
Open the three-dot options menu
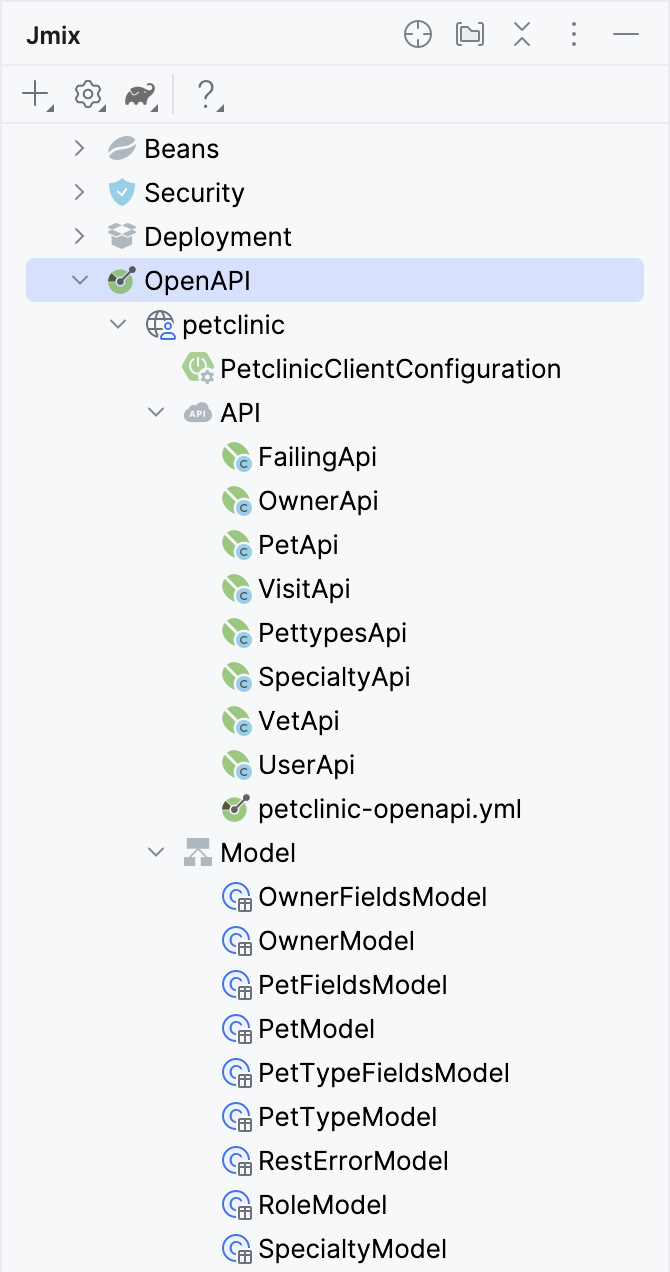(x=573, y=35)
